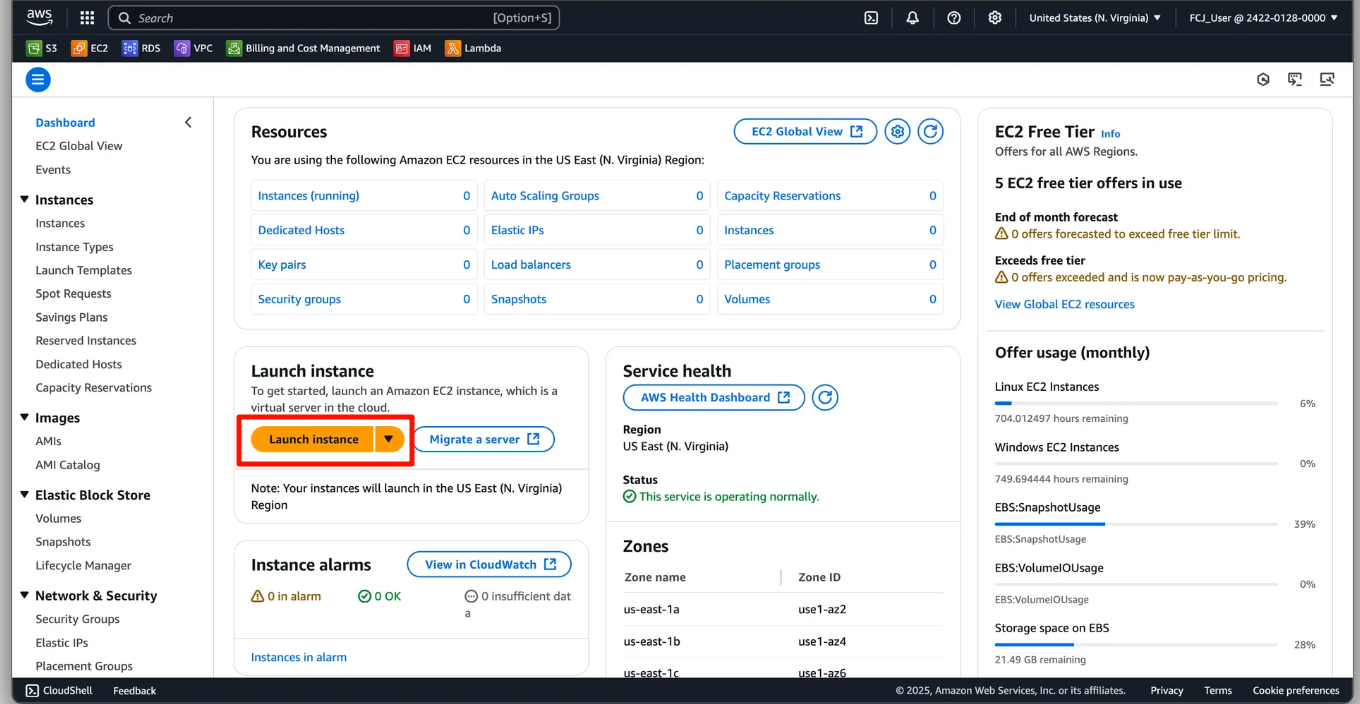The image size is (1360, 704).
Task: Open Resources panel settings gear
Action: click(x=897, y=132)
